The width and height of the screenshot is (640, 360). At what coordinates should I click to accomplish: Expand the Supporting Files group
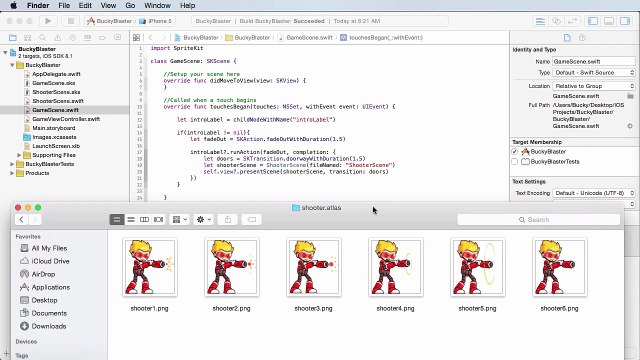(19, 155)
